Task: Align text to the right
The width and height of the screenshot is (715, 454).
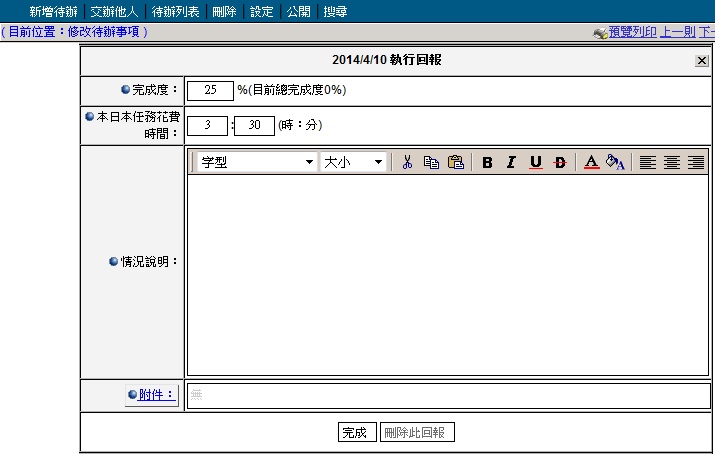Action: click(696, 162)
